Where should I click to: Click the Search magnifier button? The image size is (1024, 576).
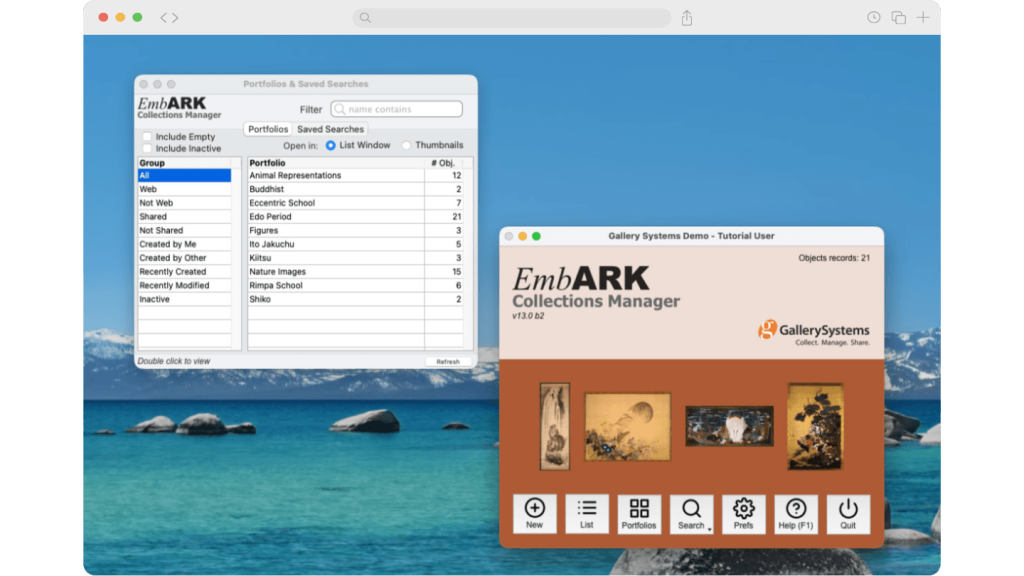coord(690,514)
